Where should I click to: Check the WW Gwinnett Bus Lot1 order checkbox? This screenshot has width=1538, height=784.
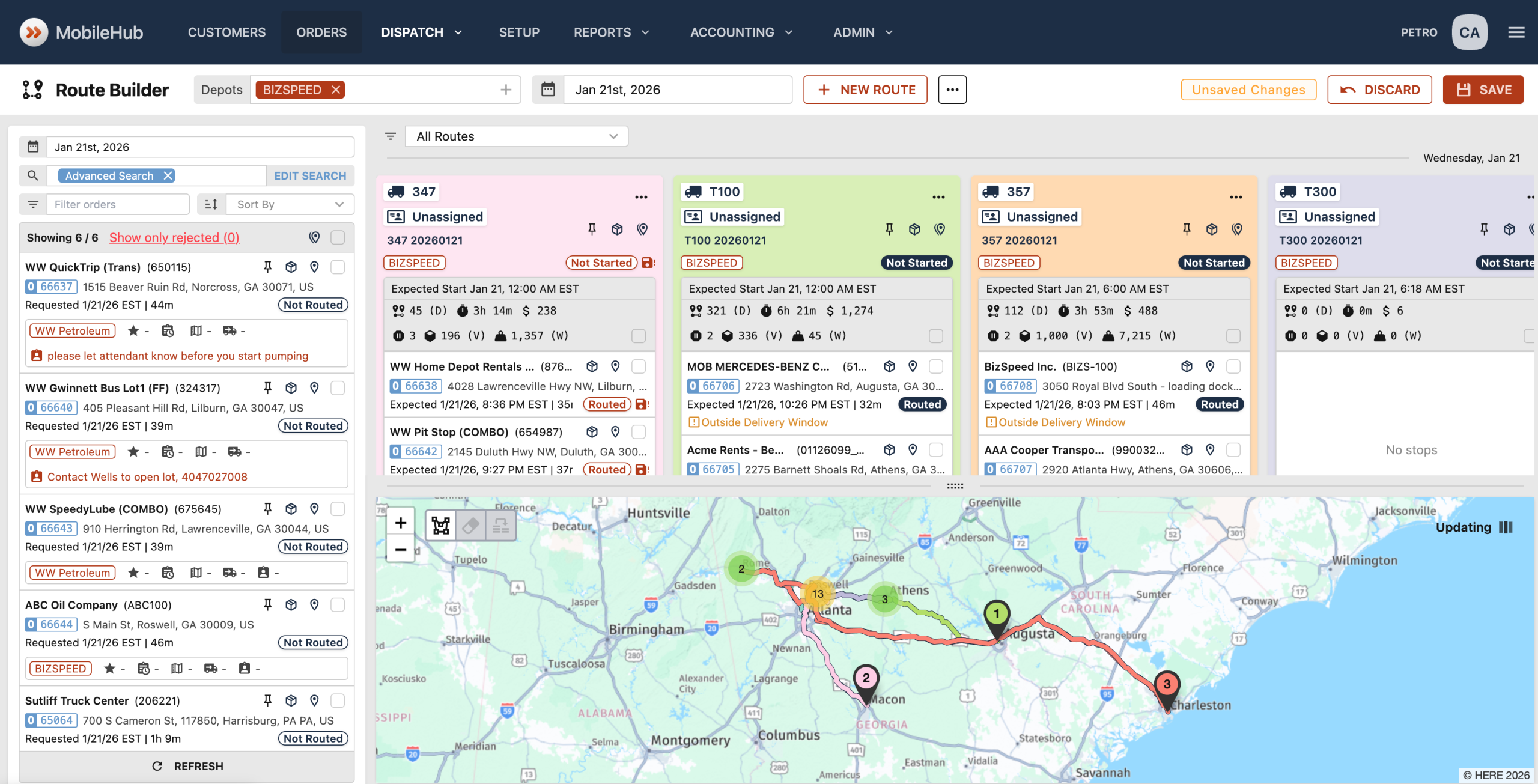coord(338,388)
